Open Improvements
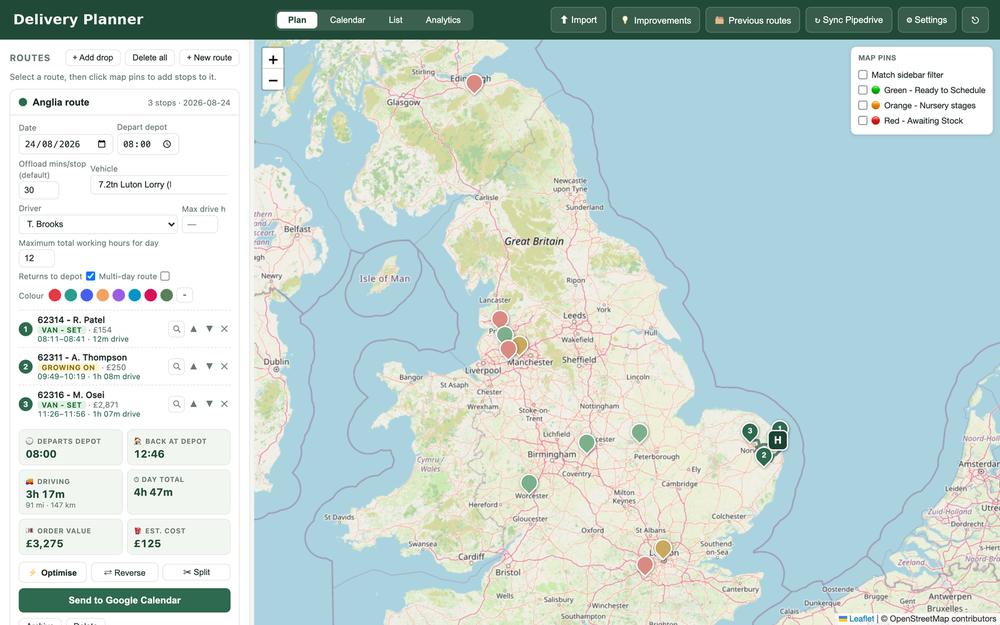1000x625 pixels. click(x=656, y=20)
